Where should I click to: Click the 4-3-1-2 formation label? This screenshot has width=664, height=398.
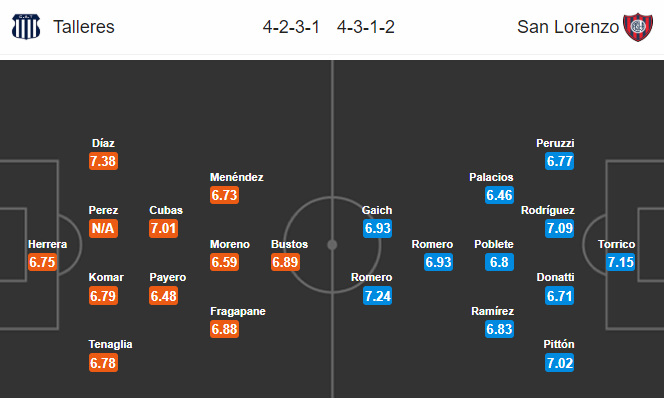point(366,27)
